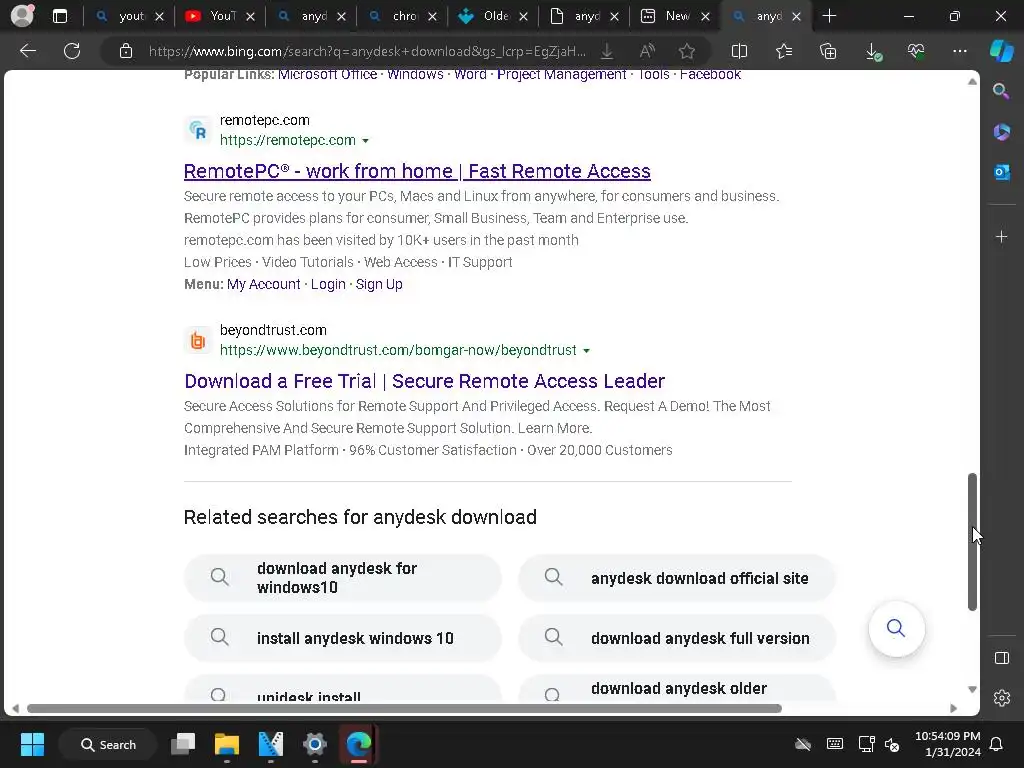Open Outlook icon in sidebar
The width and height of the screenshot is (1024, 768).
[1001, 172]
